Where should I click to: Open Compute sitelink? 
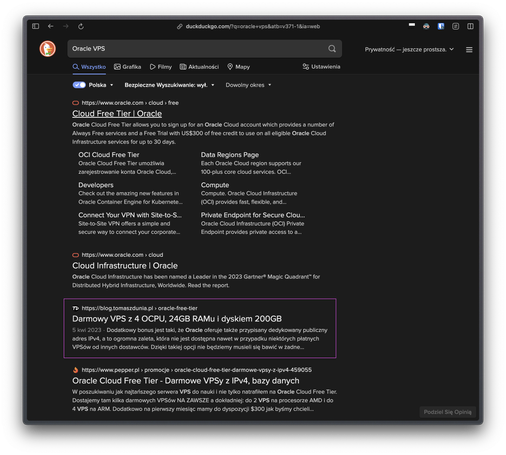coord(215,185)
